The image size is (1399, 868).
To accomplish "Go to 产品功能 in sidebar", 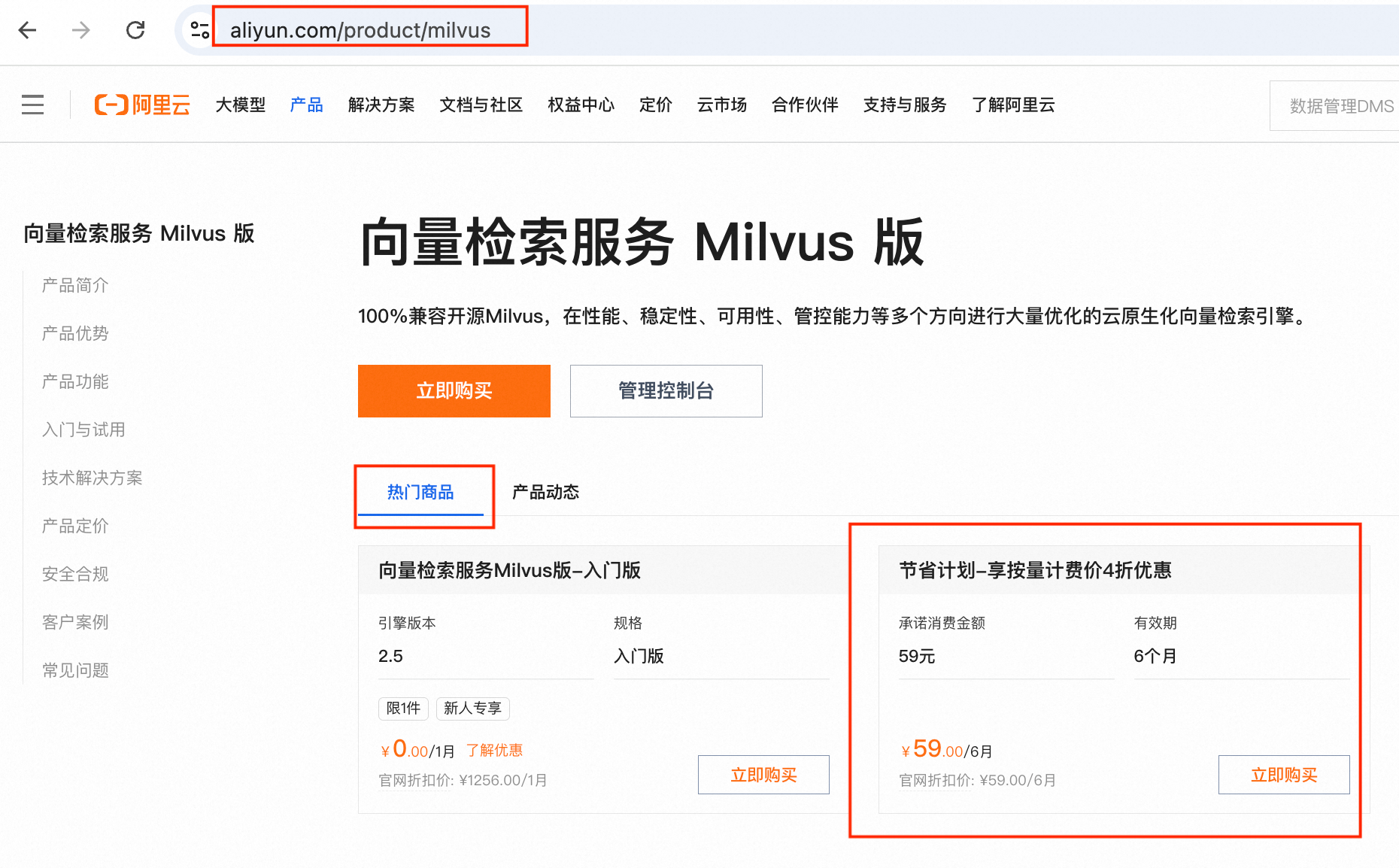I will (75, 381).
